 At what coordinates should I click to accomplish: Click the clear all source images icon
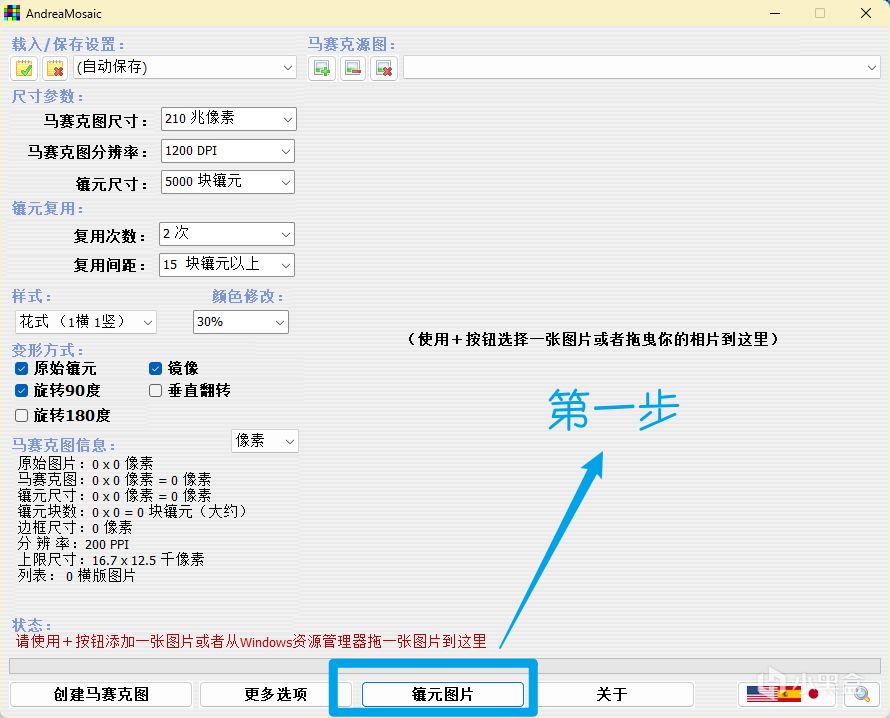coord(384,69)
